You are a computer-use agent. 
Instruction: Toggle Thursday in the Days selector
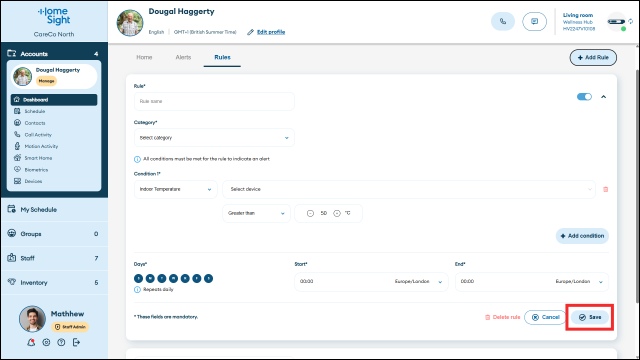185,278
